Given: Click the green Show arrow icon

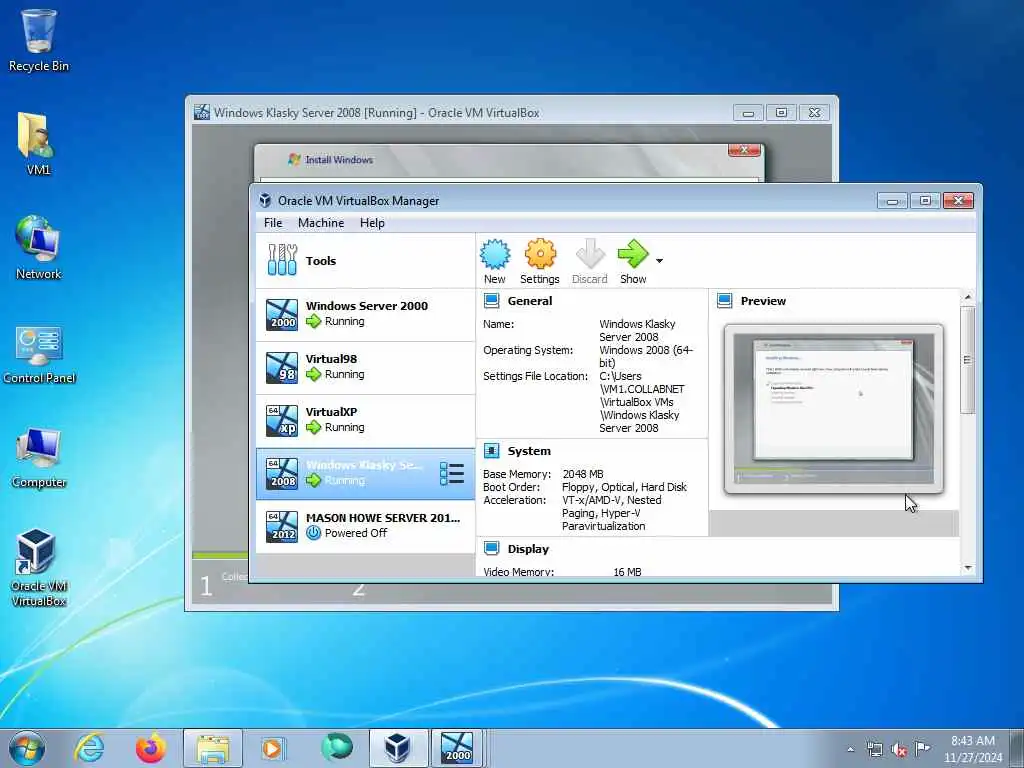Looking at the screenshot, I should click(633, 253).
